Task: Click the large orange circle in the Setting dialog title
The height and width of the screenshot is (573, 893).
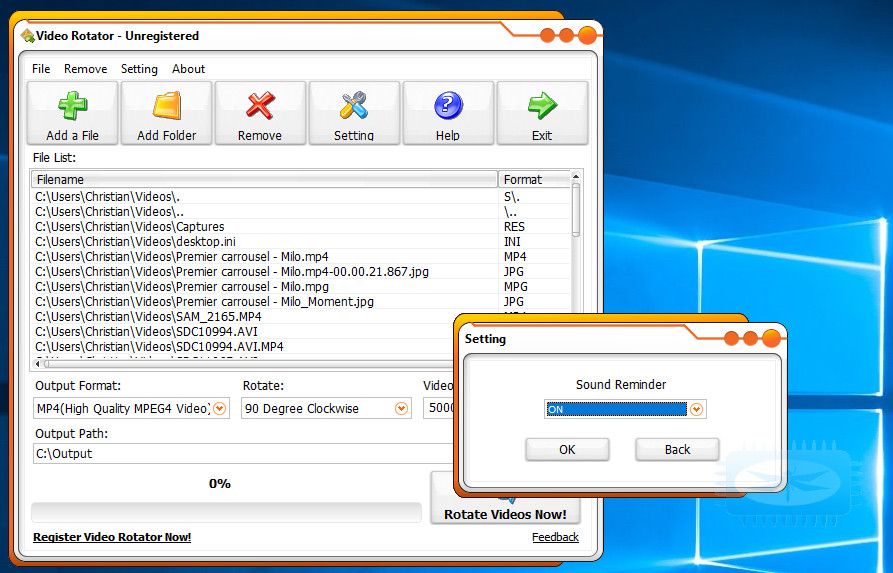Action: 772,338
